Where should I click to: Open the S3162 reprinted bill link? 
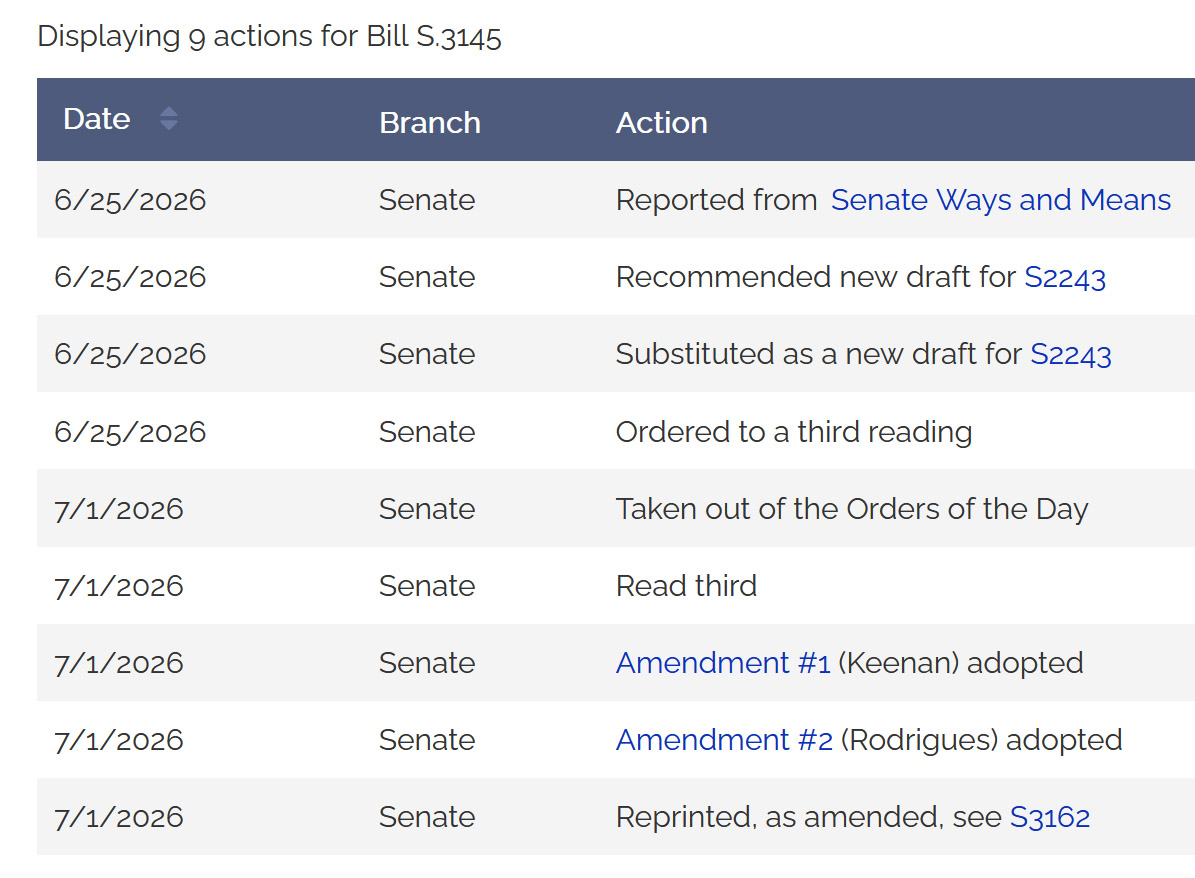click(x=1049, y=817)
